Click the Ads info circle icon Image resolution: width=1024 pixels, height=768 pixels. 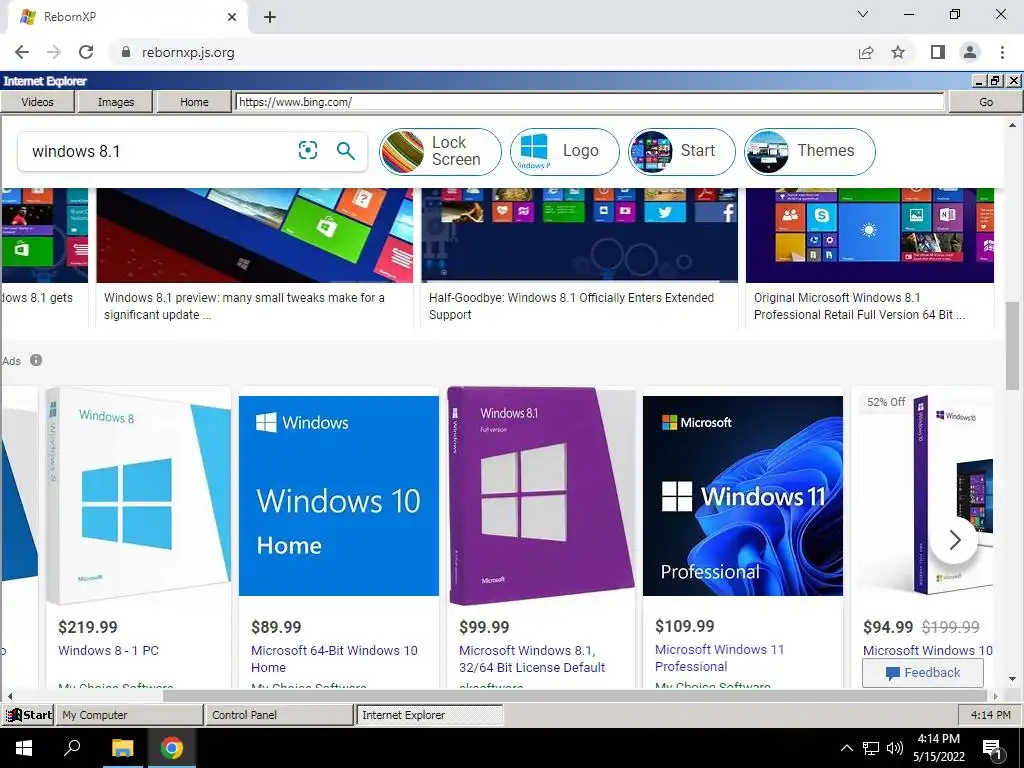pos(36,360)
